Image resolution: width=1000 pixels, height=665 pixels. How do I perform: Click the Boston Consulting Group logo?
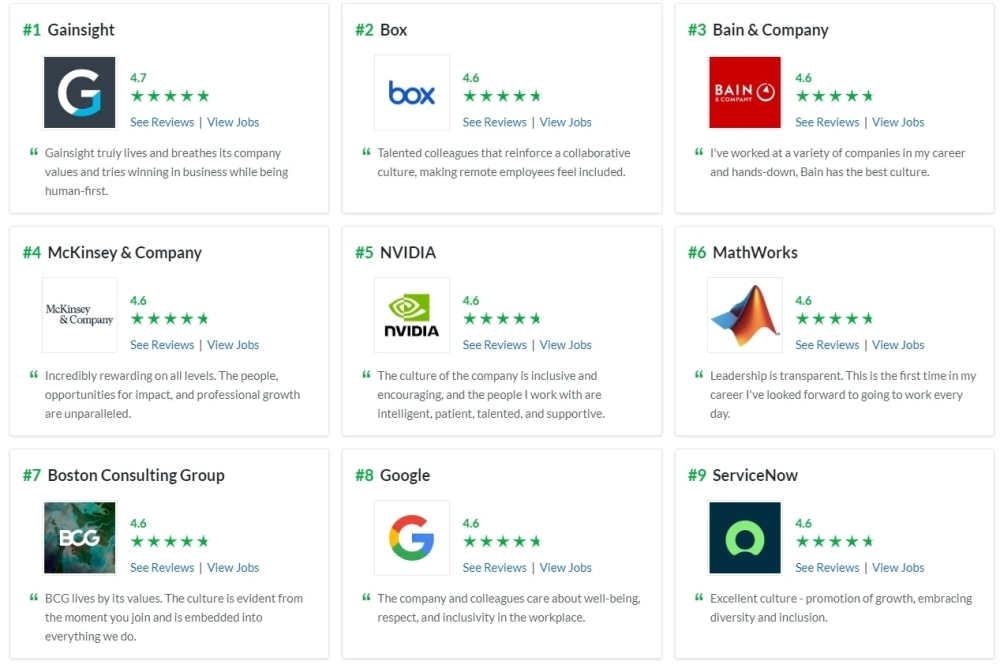pyautogui.click(x=79, y=538)
